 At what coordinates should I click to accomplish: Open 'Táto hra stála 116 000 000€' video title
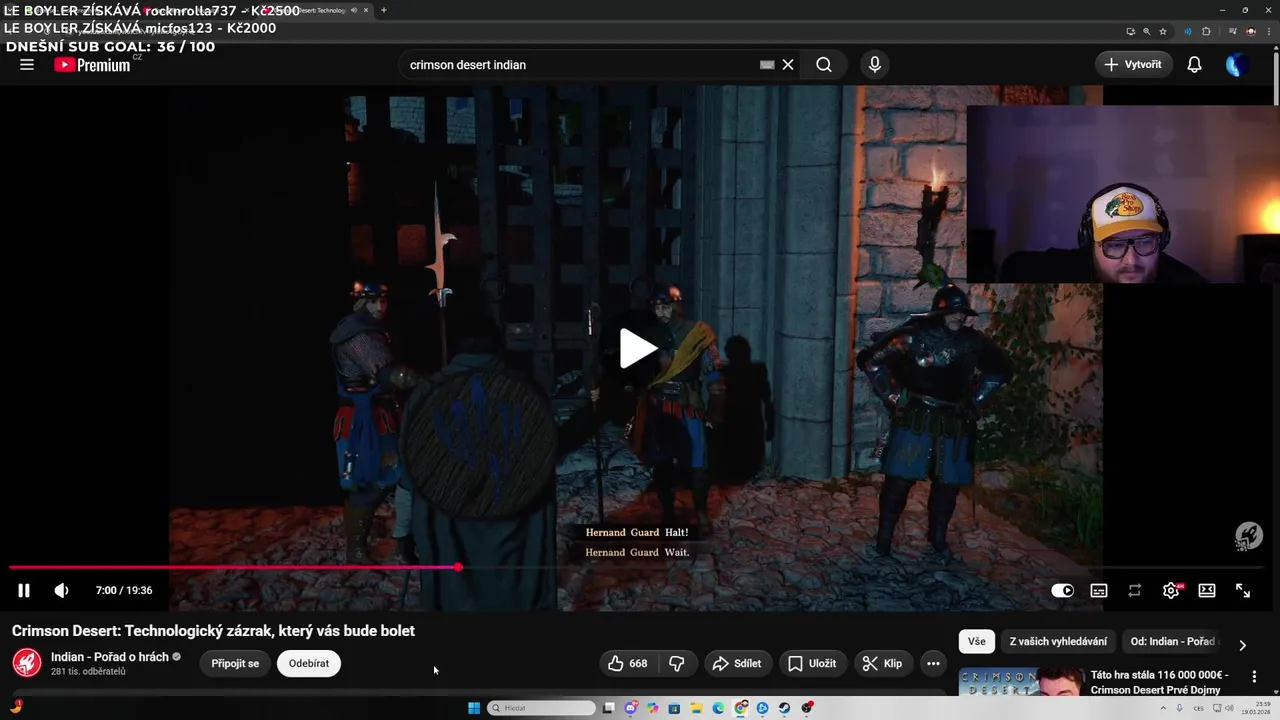pyautogui.click(x=1160, y=682)
